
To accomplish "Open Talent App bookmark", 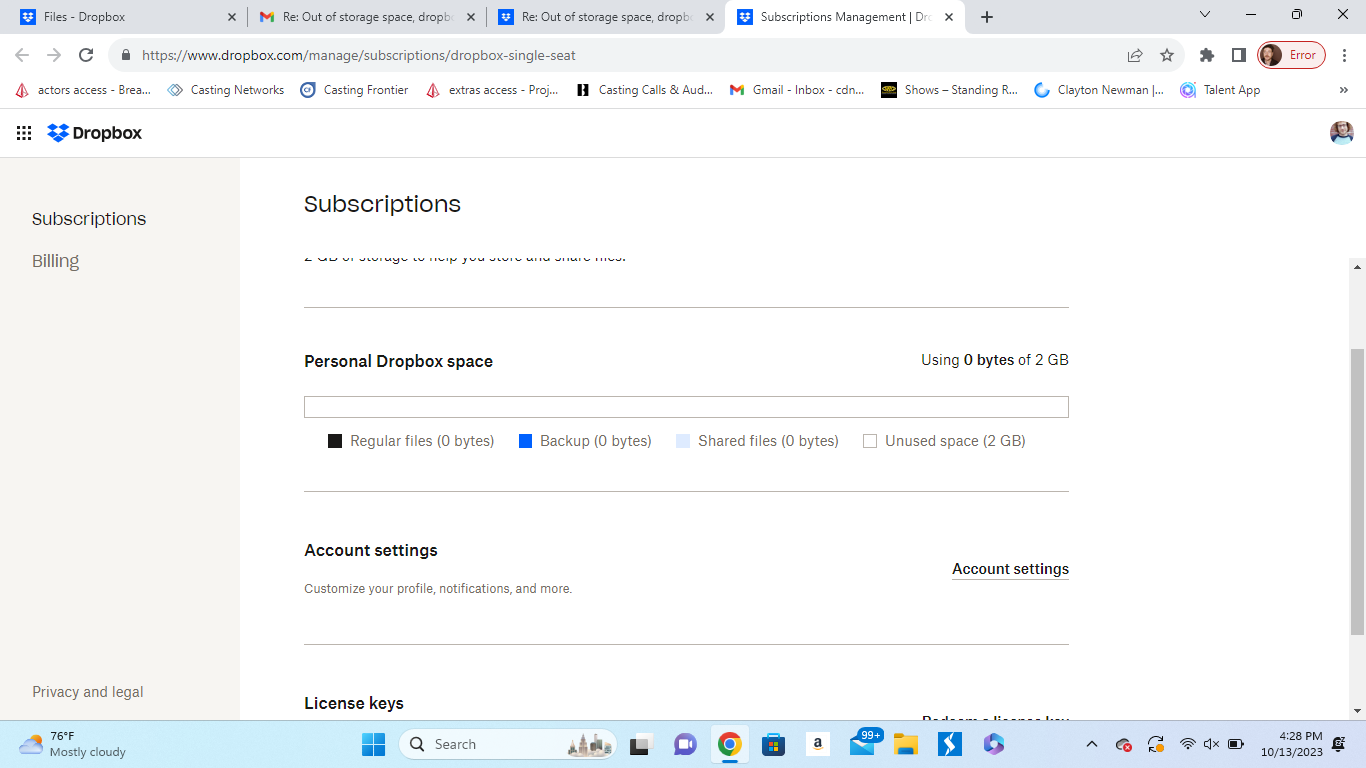I will (1221, 90).
